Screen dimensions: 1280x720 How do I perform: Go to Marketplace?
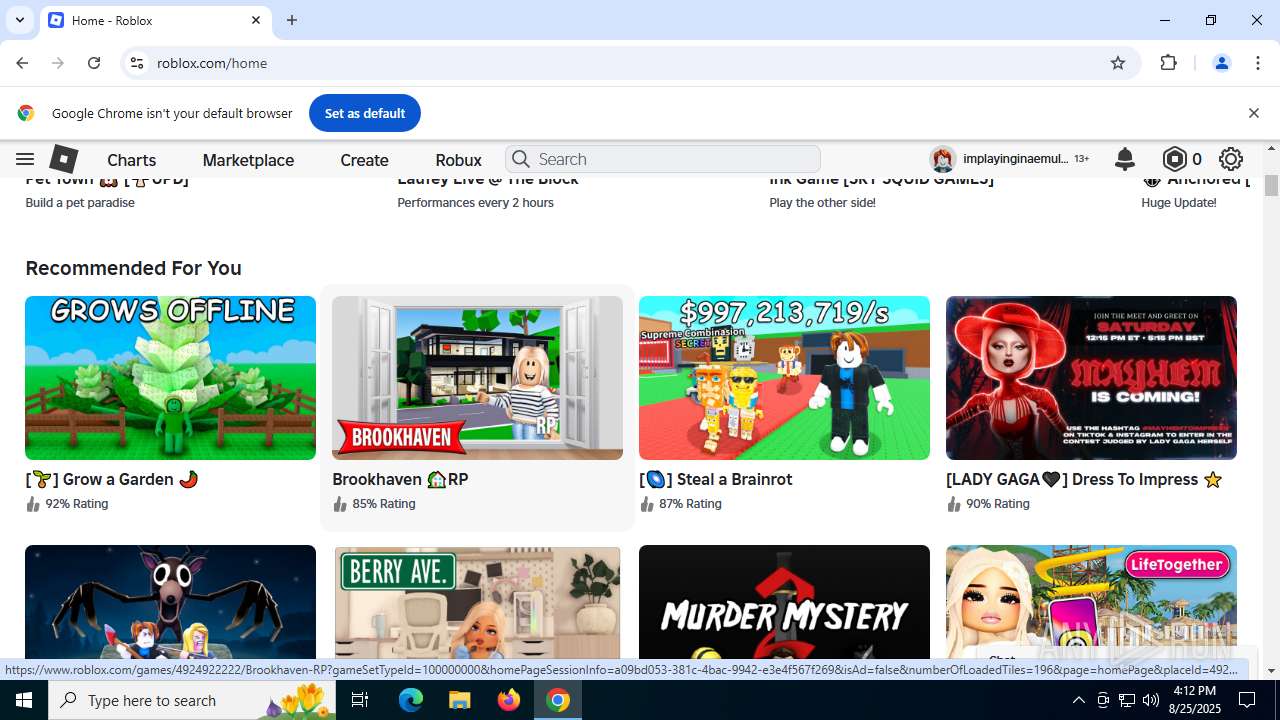click(248, 160)
